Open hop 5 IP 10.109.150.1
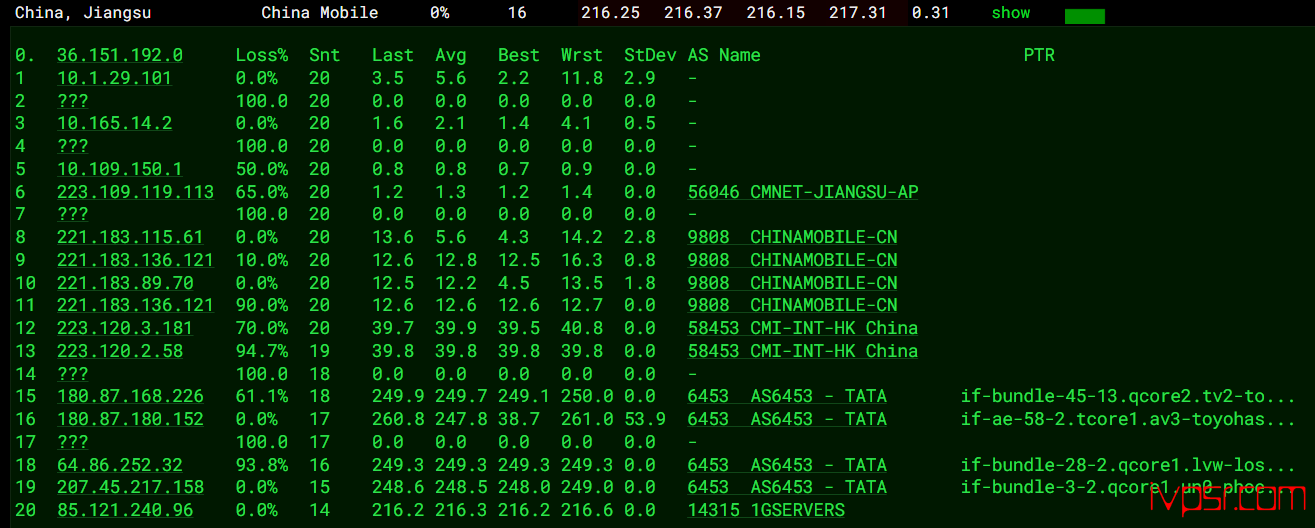Screen dimensions: 1315x528 (120, 169)
